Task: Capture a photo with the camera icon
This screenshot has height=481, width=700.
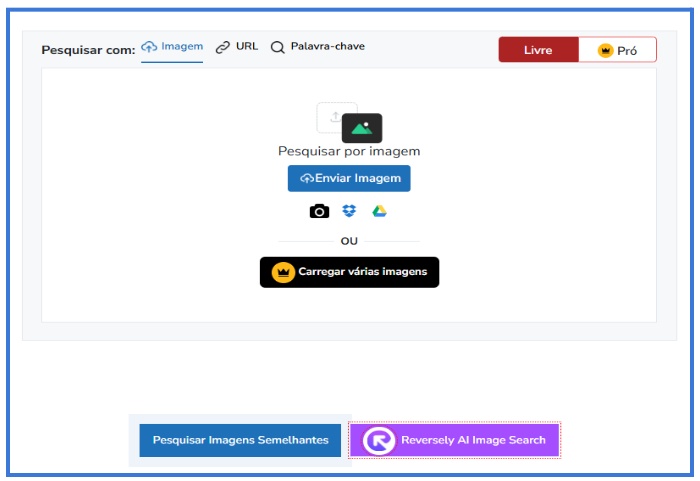Action: pos(319,211)
